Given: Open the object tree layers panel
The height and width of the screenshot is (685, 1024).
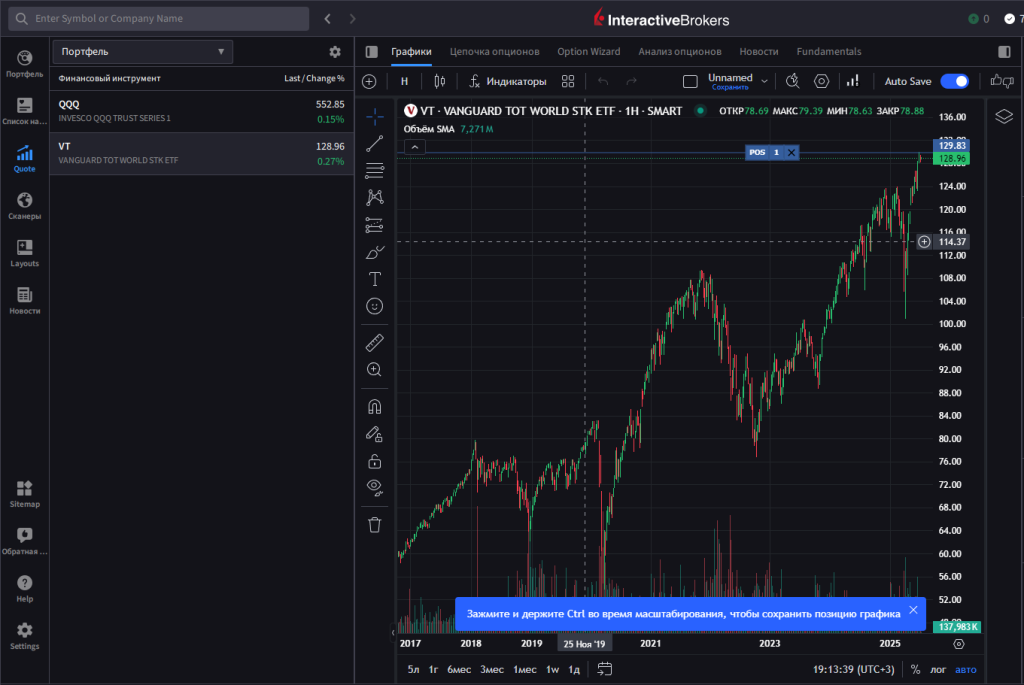Looking at the screenshot, I should 1004,116.
